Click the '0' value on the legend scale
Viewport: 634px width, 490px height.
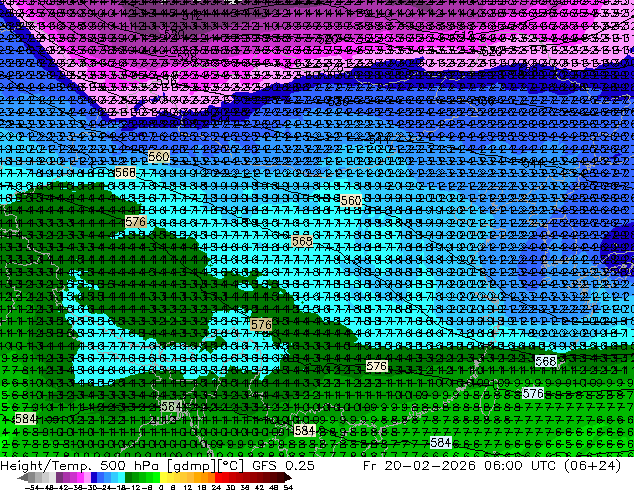point(161,487)
